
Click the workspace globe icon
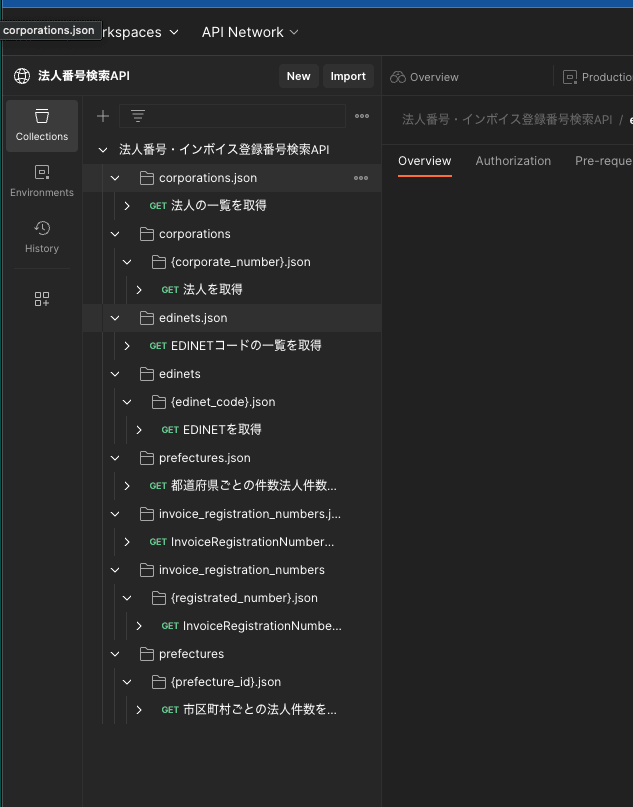coord(22,76)
